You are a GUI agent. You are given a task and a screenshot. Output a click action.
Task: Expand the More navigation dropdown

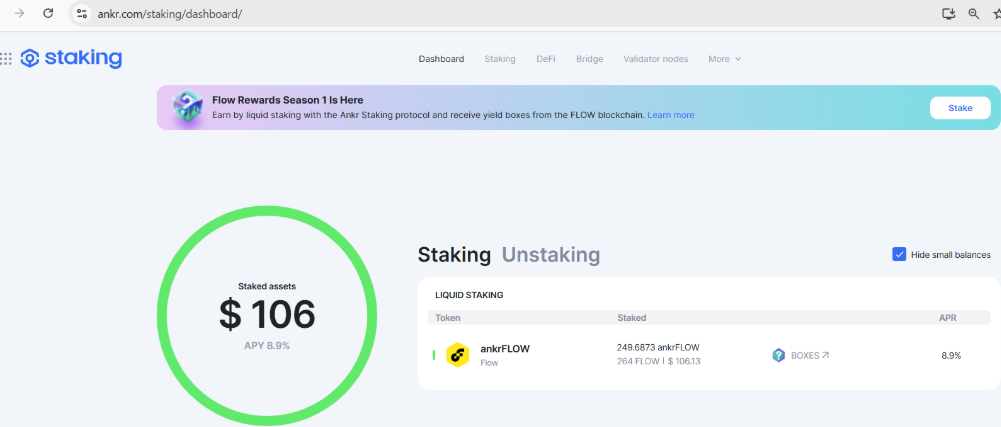[x=725, y=59]
